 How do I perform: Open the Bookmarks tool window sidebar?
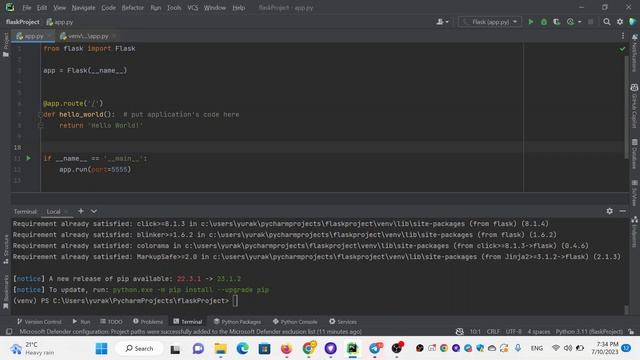6,291
